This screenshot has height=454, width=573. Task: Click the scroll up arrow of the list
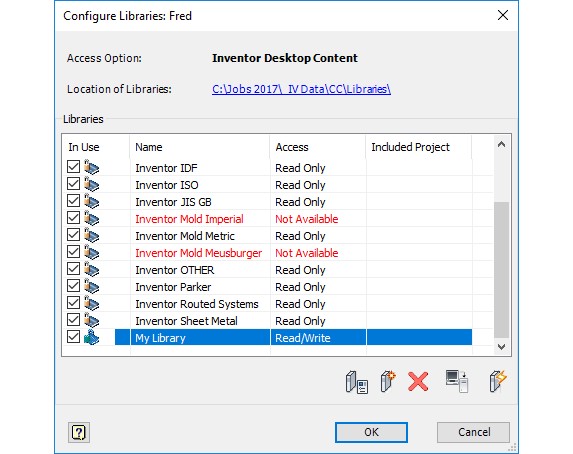pyautogui.click(x=501, y=145)
